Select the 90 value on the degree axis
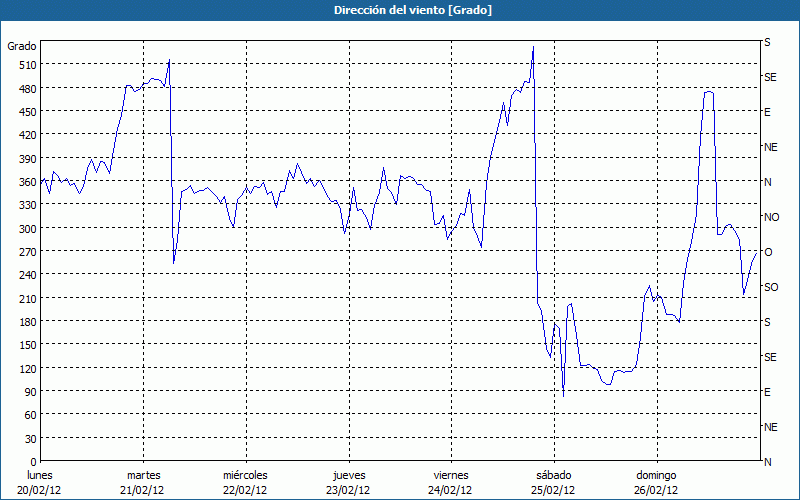Screen dimensions: 800x500 [x=30, y=392]
